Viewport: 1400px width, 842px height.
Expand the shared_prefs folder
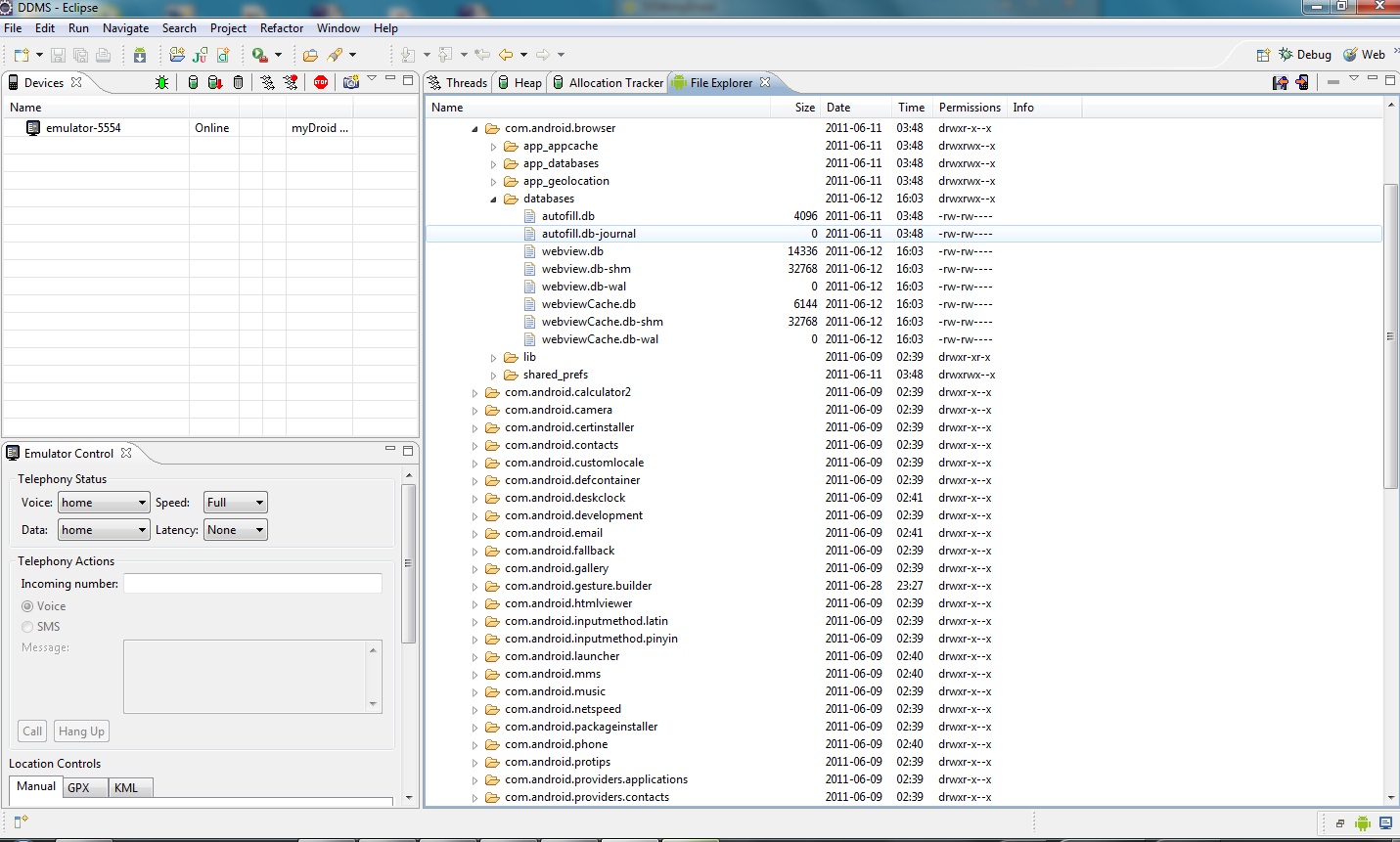pos(493,375)
